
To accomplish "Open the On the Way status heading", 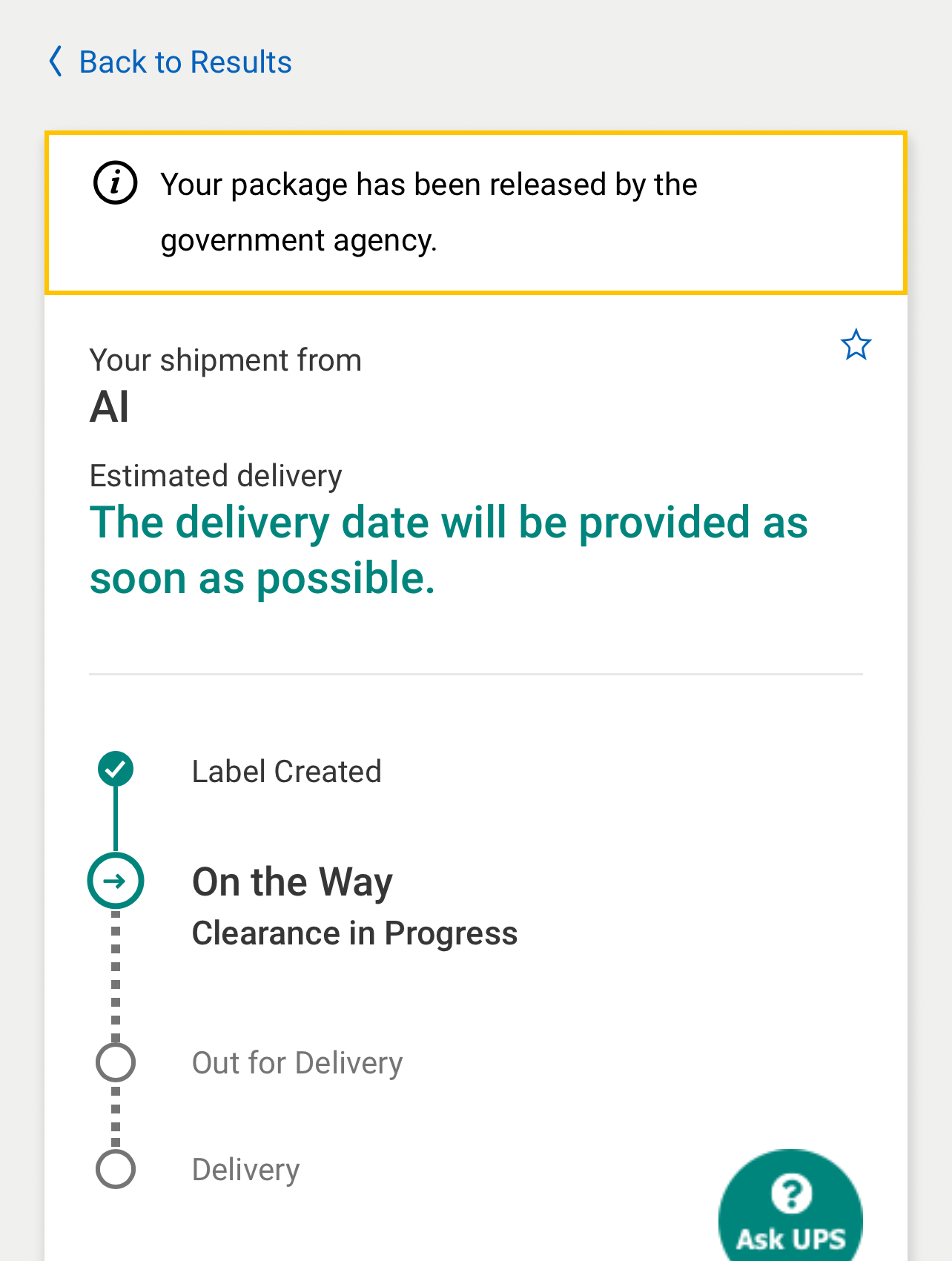I will point(292,882).
